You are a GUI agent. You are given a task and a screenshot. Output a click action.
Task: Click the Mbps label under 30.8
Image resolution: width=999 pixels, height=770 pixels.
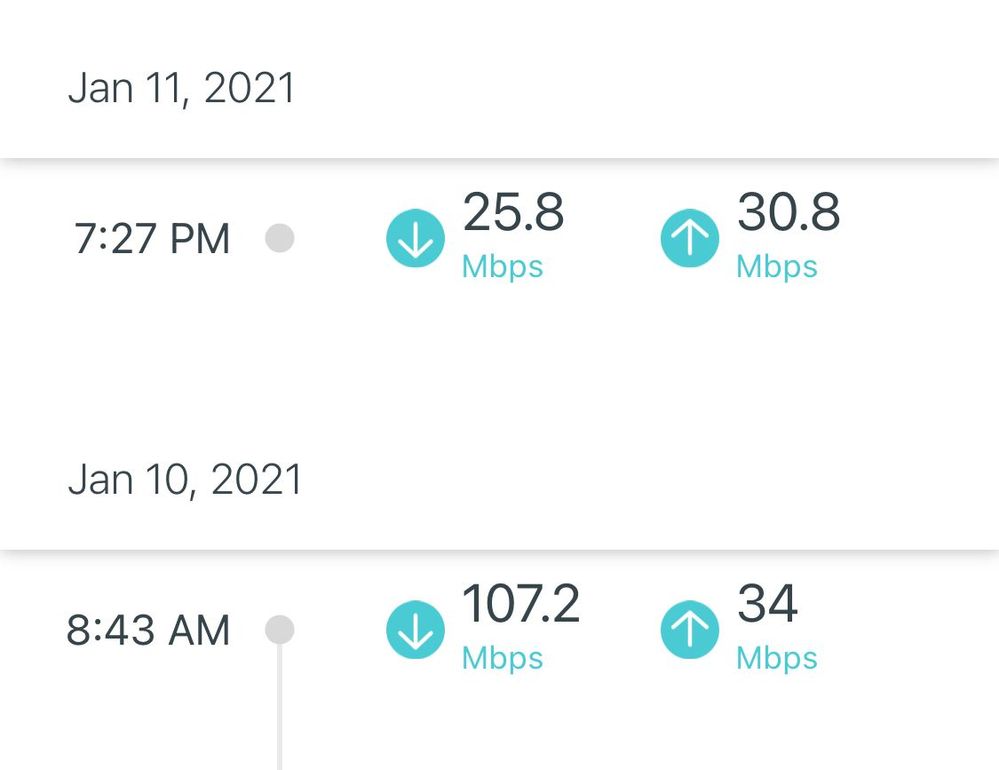click(x=777, y=267)
